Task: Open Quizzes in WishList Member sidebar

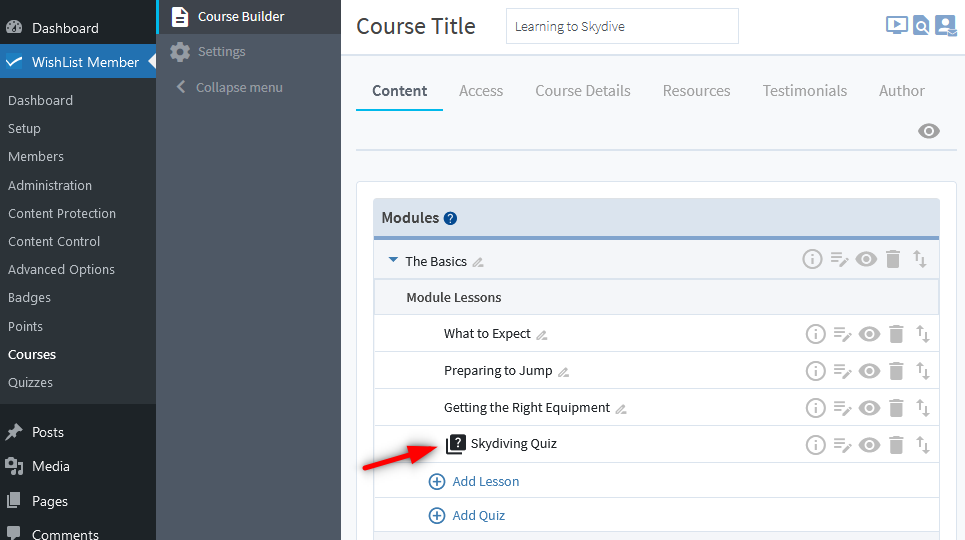Action: click(x=30, y=382)
